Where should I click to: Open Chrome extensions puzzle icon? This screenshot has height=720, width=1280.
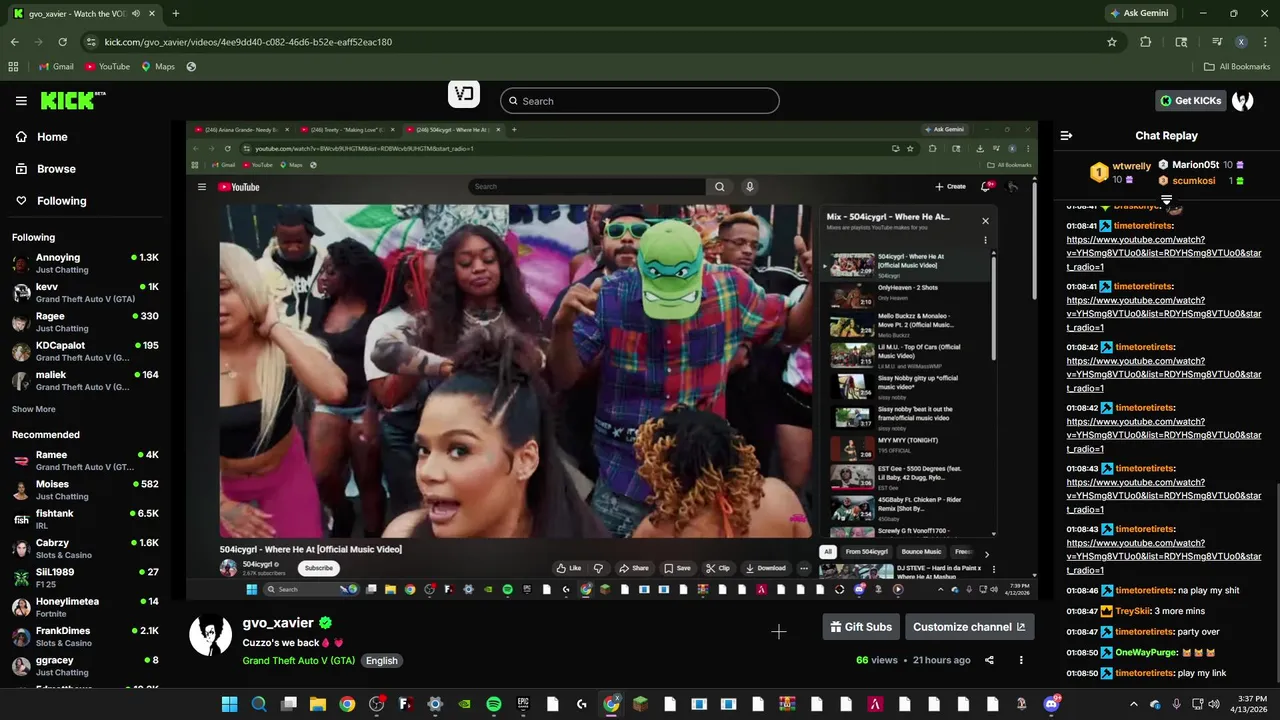pyautogui.click(x=1146, y=42)
